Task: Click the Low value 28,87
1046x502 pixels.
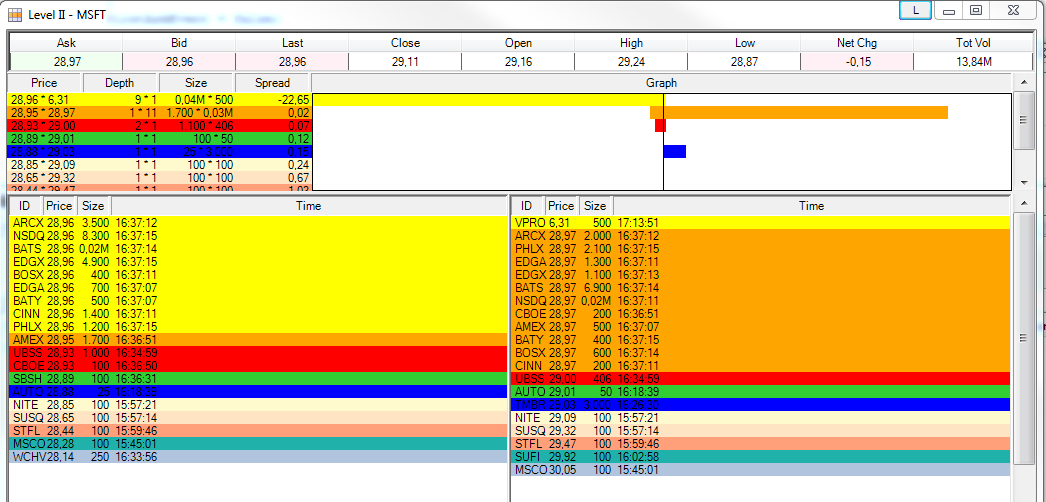Action: 744,62
